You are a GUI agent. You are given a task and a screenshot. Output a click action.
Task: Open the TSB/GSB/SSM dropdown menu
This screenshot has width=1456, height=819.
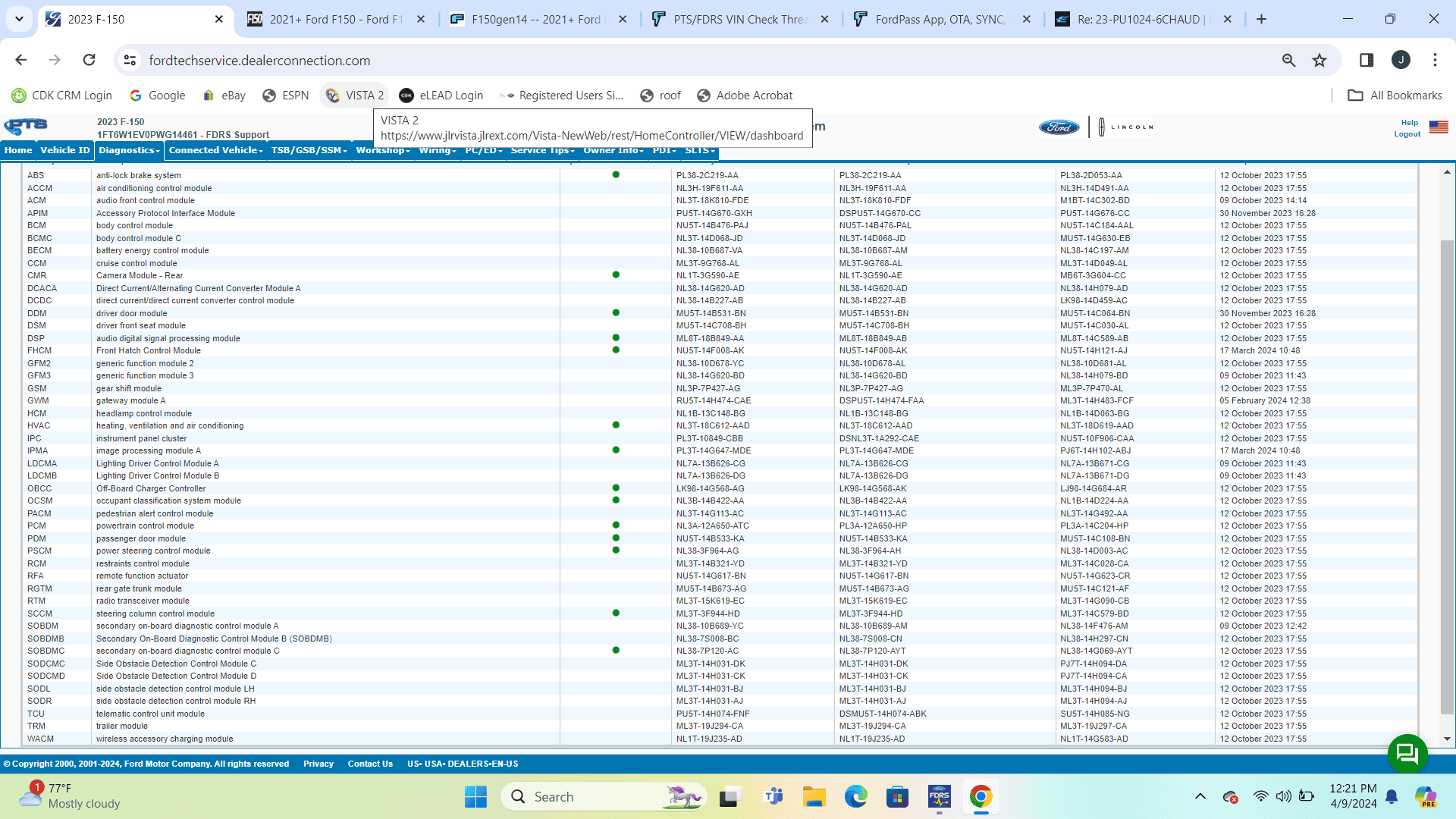click(x=309, y=150)
